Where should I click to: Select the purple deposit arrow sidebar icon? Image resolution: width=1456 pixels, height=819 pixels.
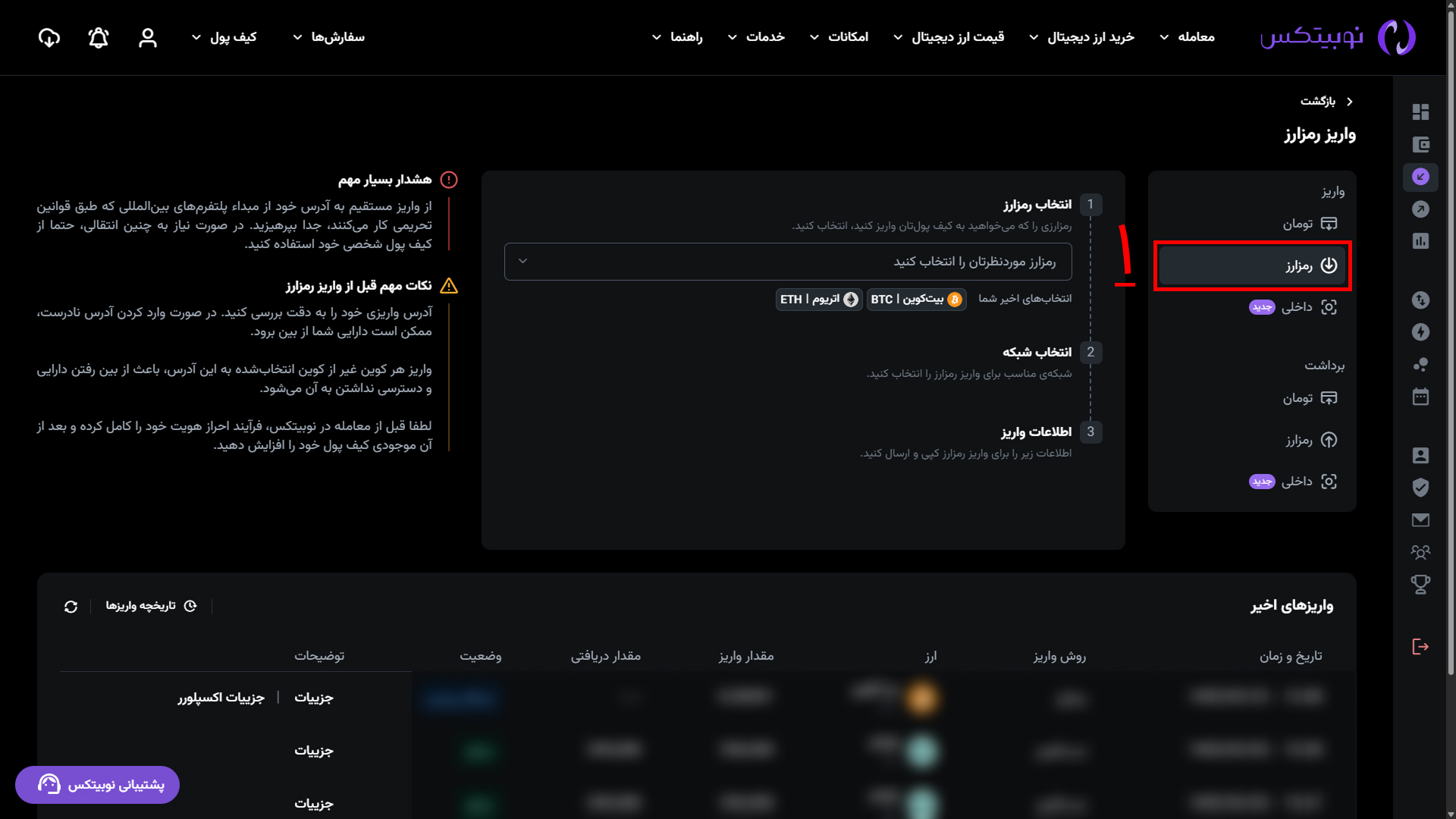(x=1420, y=177)
